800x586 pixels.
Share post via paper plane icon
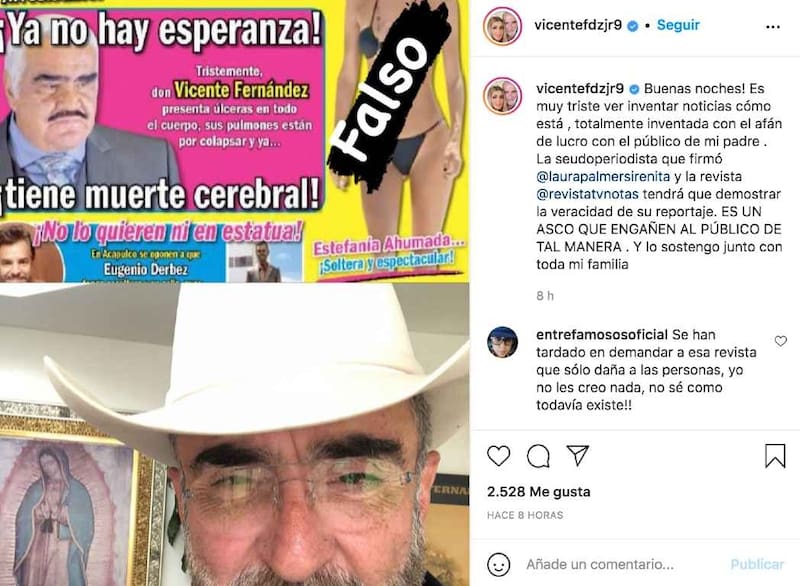[578, 455]
